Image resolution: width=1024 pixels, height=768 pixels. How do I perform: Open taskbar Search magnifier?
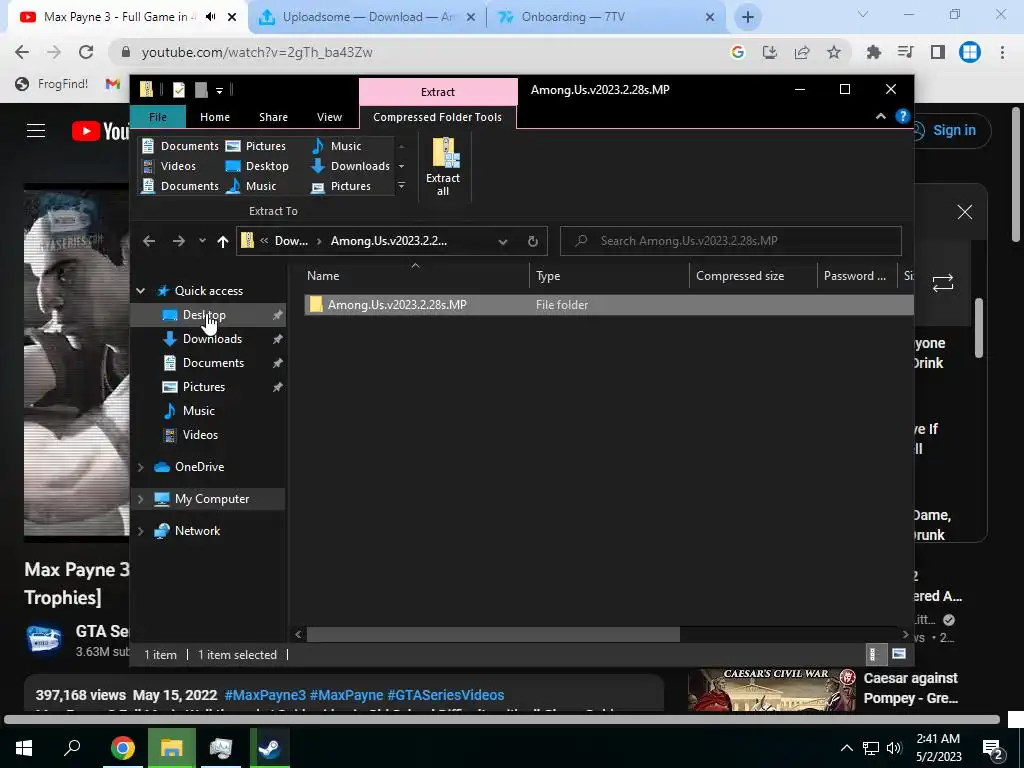click(x=72, y=748)
